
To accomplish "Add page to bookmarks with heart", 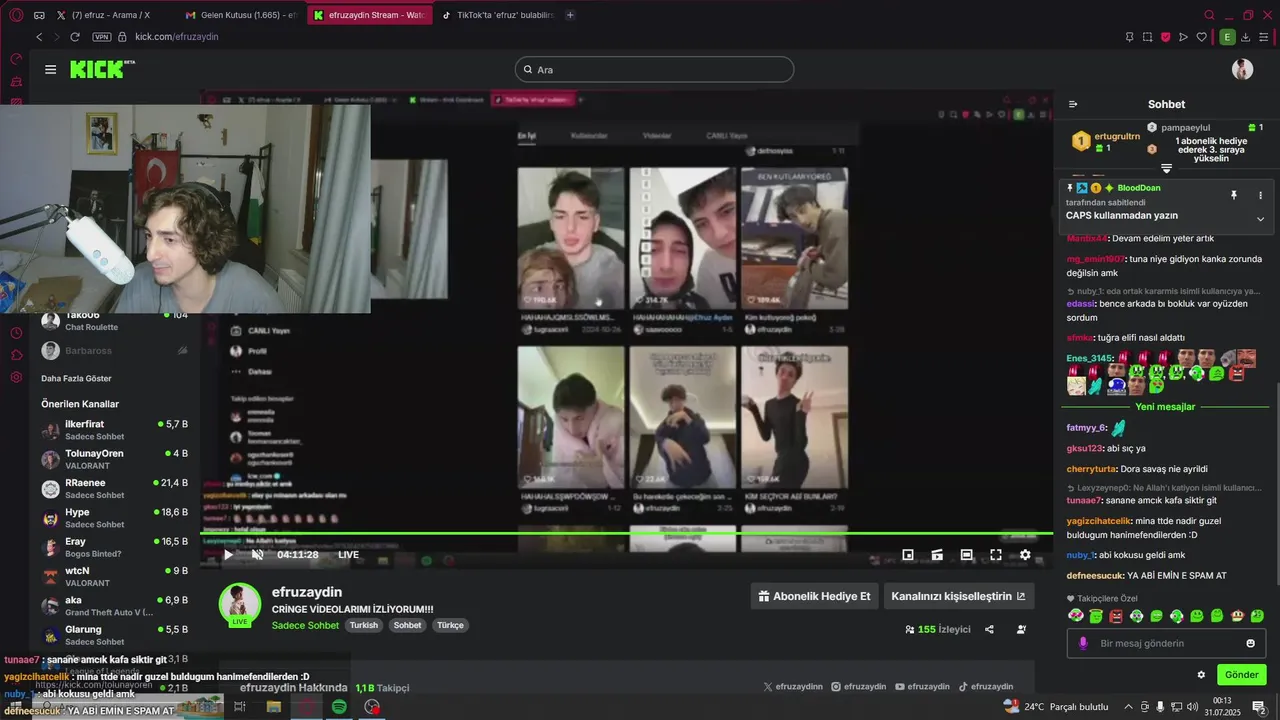I will click(x=1201, y=37).
